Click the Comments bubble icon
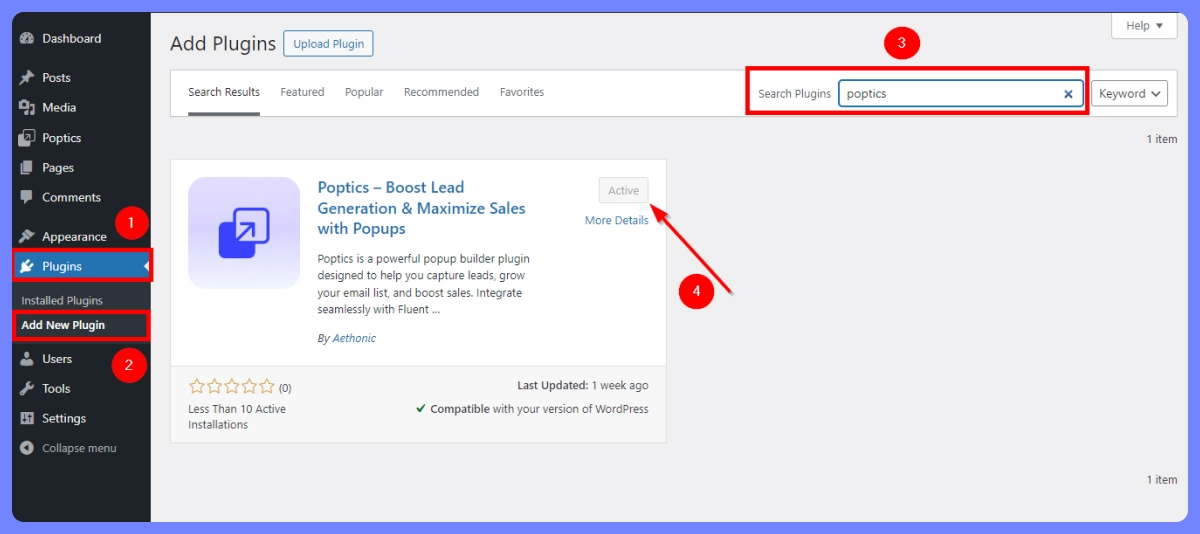 [x=27, y=198]
